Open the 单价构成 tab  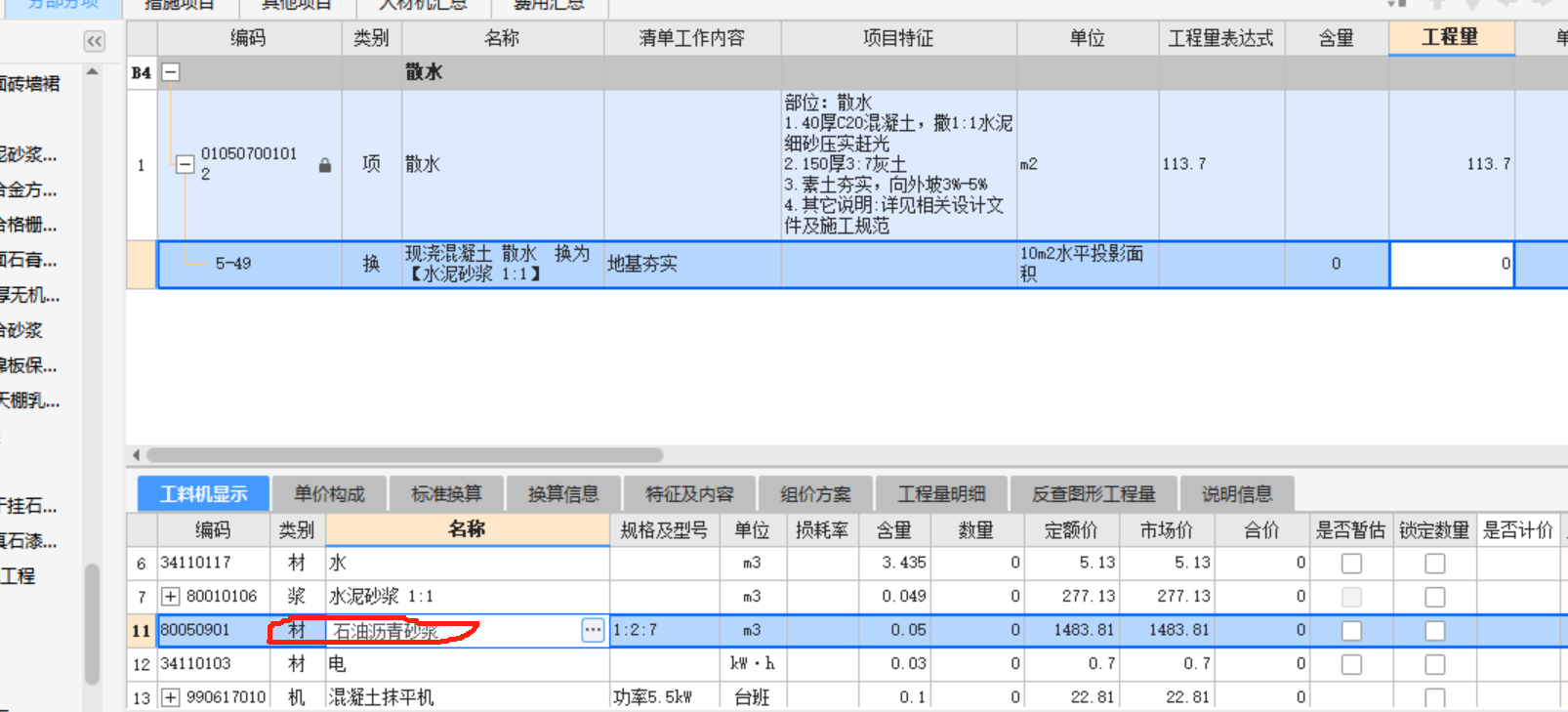coord(329,494)
